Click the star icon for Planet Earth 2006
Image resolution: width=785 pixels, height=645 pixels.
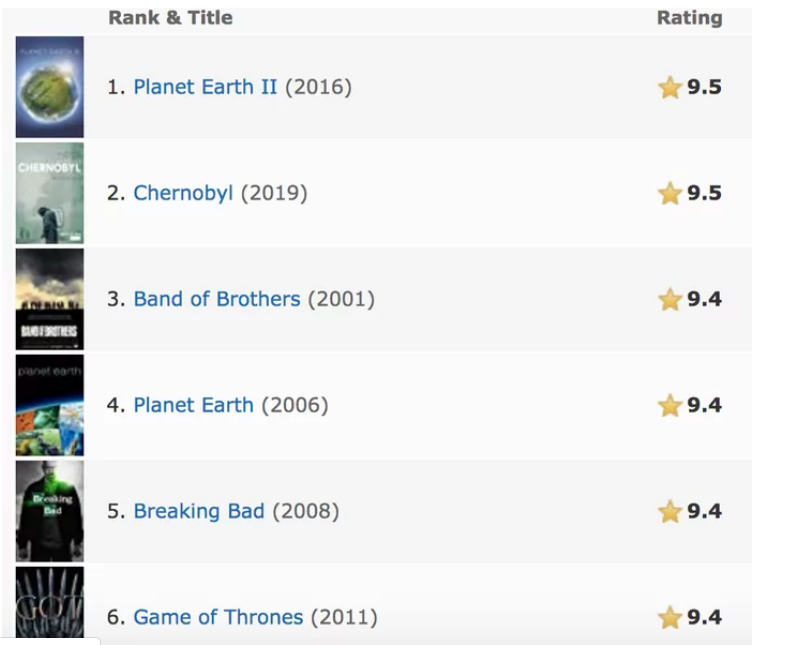click(x=670, y=406)
